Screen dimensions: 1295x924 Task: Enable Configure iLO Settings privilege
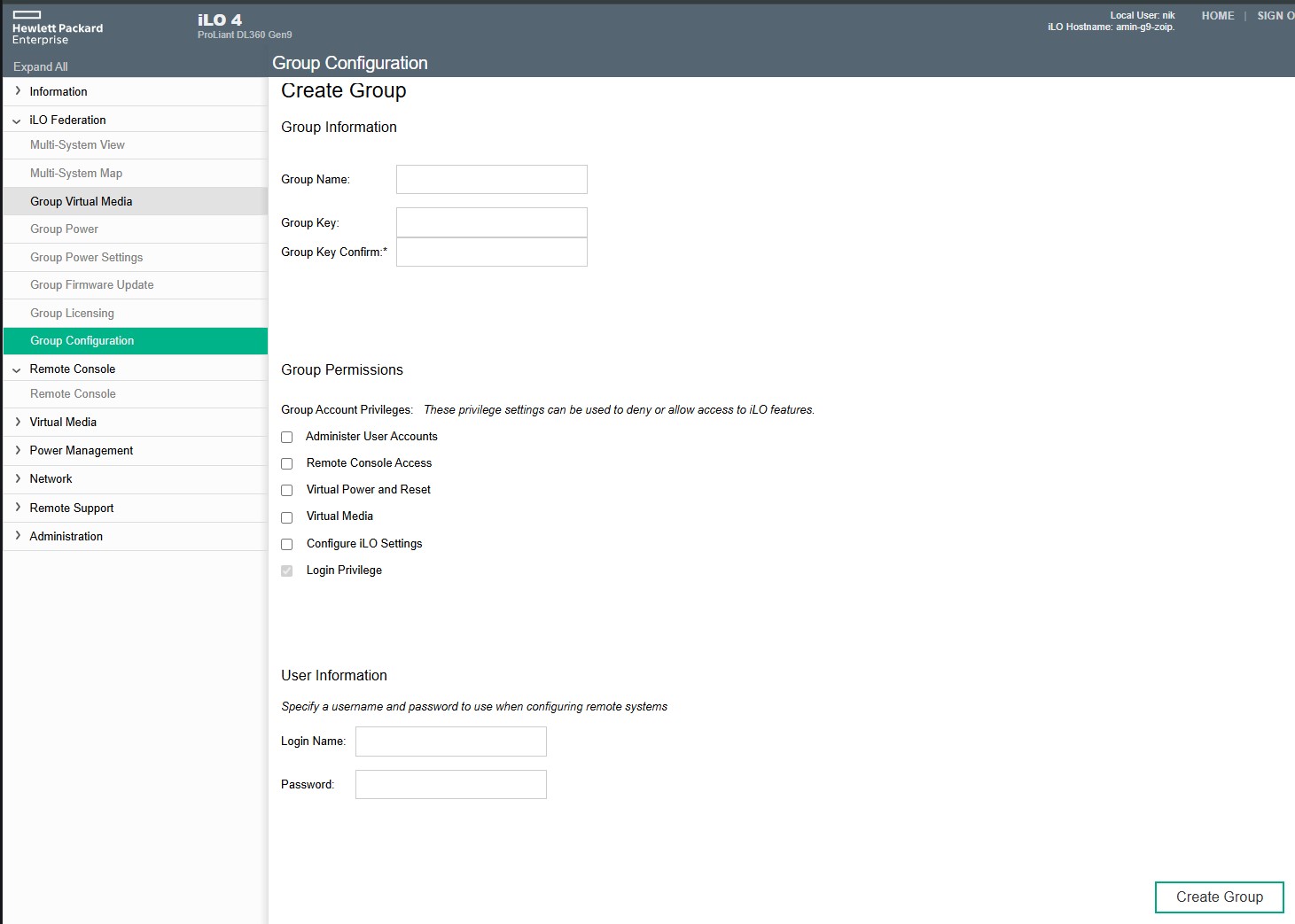coord(287,544)
